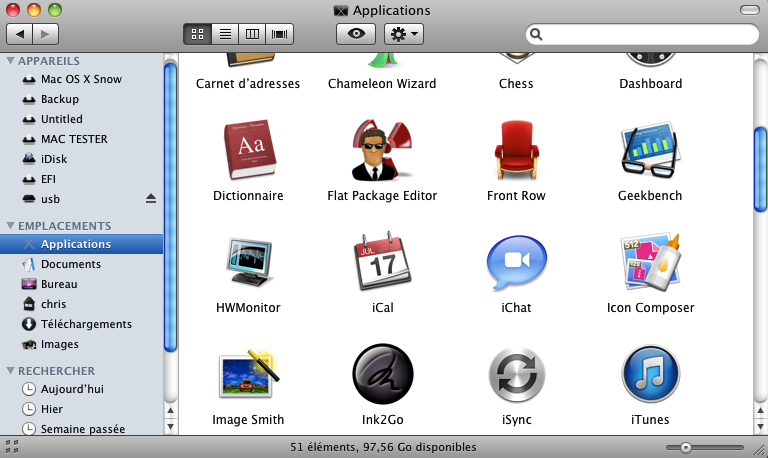Click the Dashboard app label
This screenshot has height=458, width=768.
(650, 84)
